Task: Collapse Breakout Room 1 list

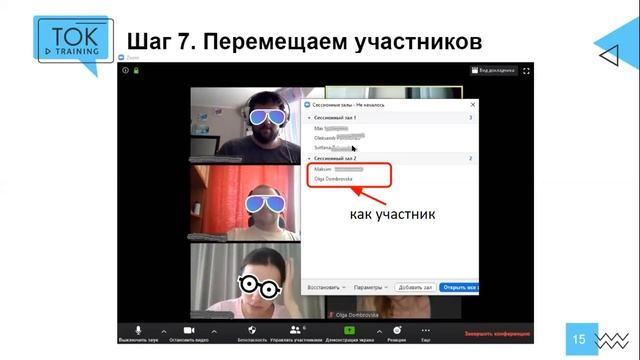Action: [x=309, y=118]
